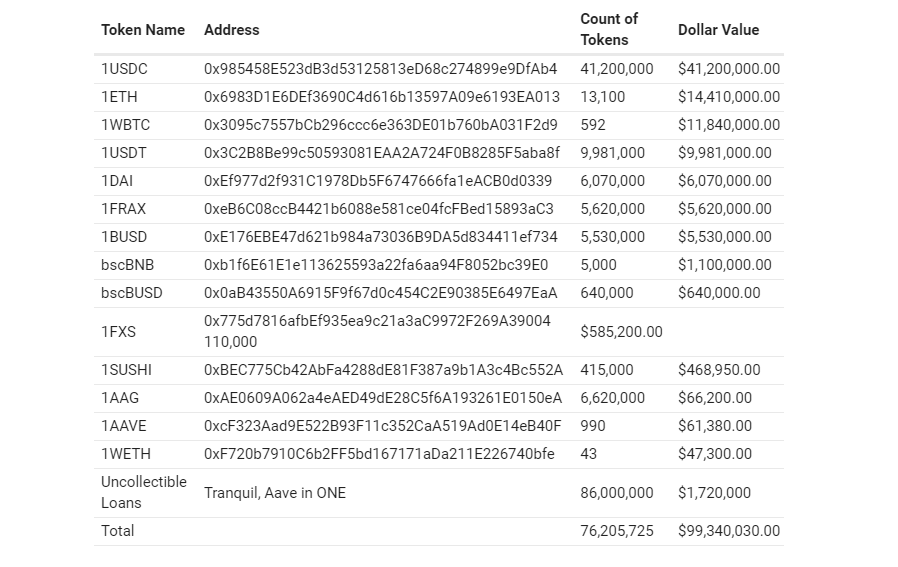The width and height of the screenshot is (898, 567).
Task: Click the 1DAI token count 6,070,000
Action: point(613,181)
